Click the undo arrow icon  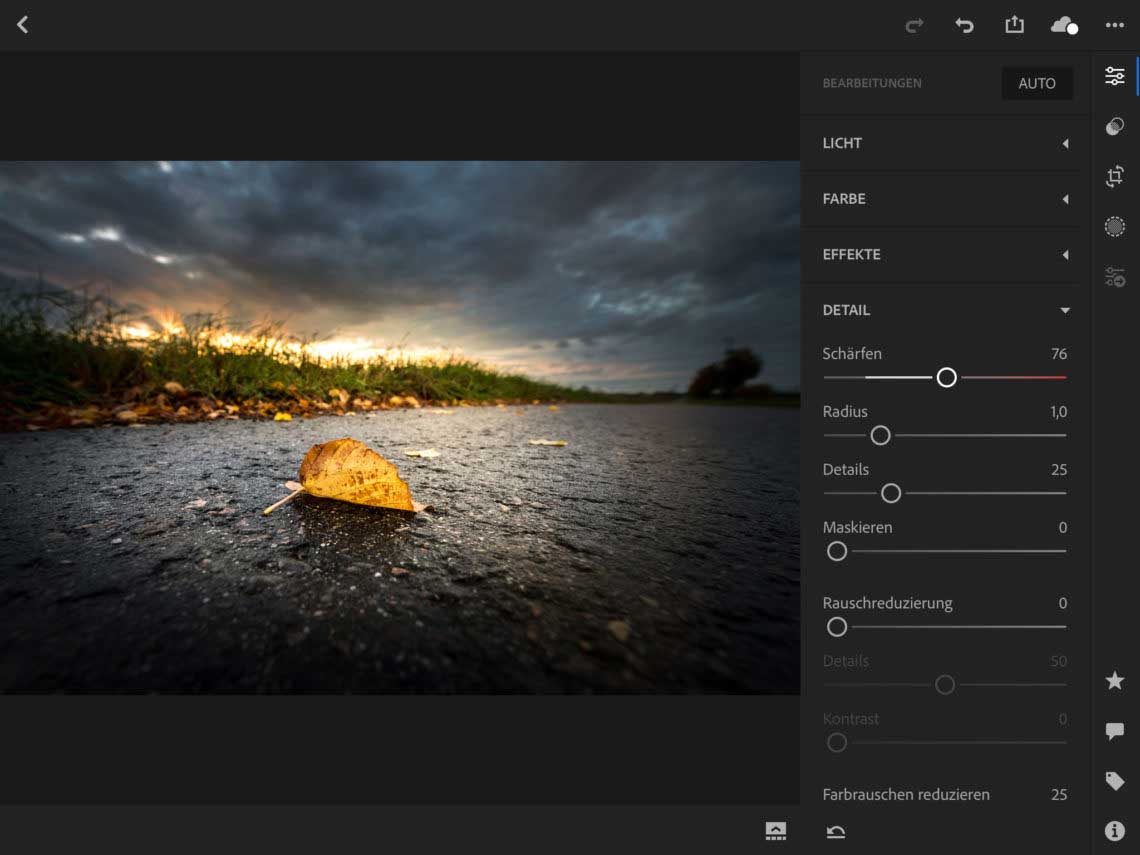[964, 25]
